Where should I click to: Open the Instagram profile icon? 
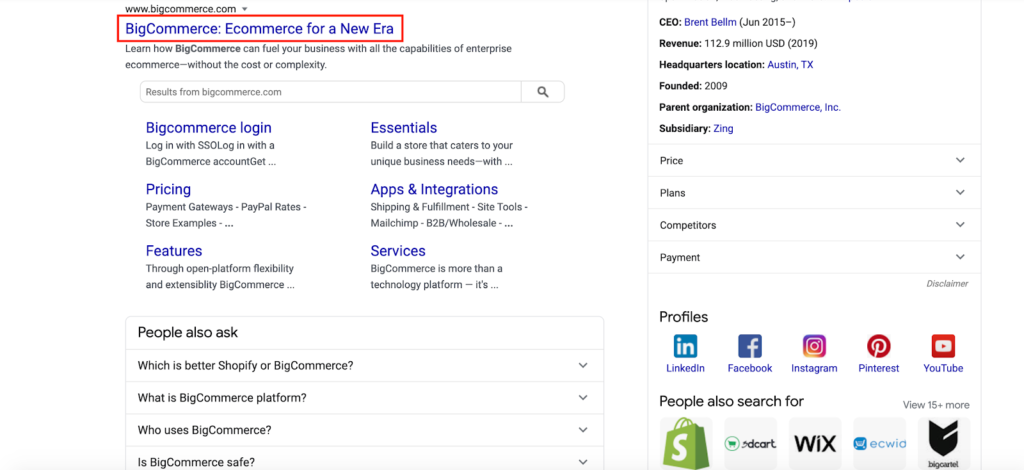tap(814, 346)
